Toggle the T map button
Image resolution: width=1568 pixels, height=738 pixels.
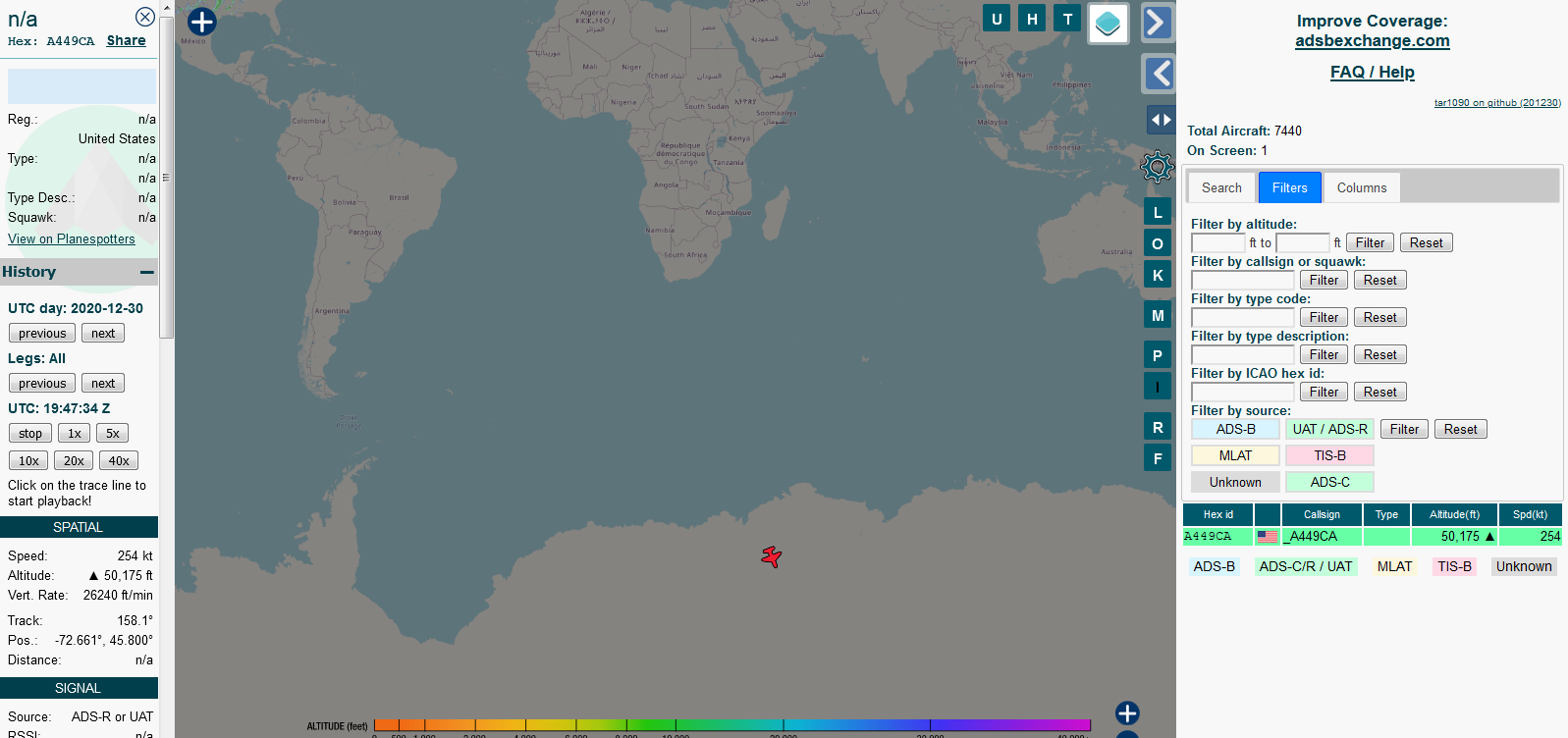tap(1067, 19)
